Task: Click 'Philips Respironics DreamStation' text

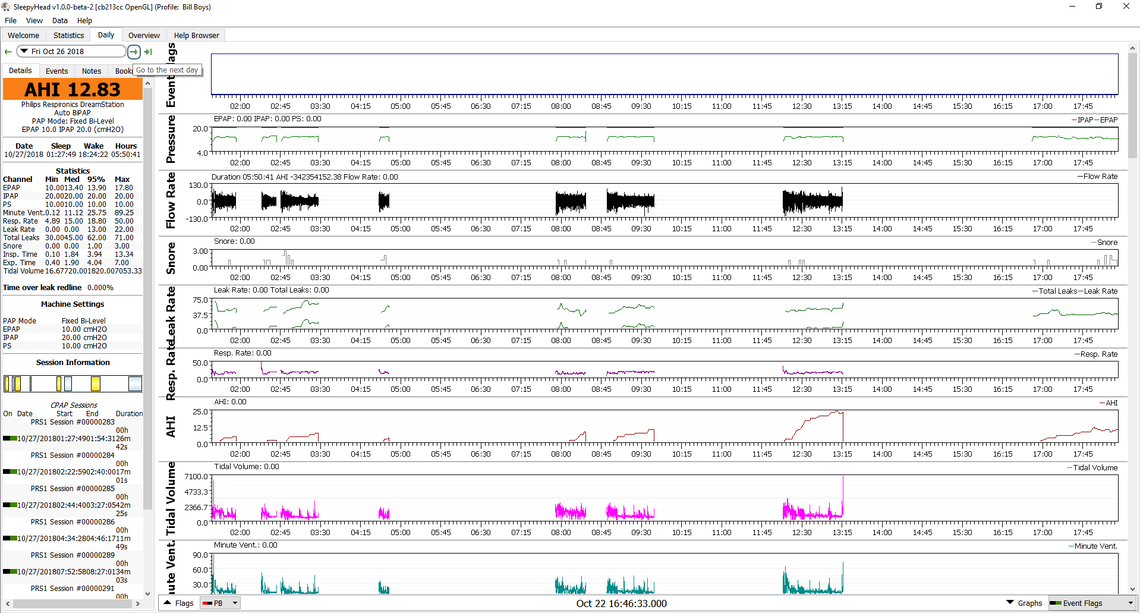Action: tap(73, 105)
